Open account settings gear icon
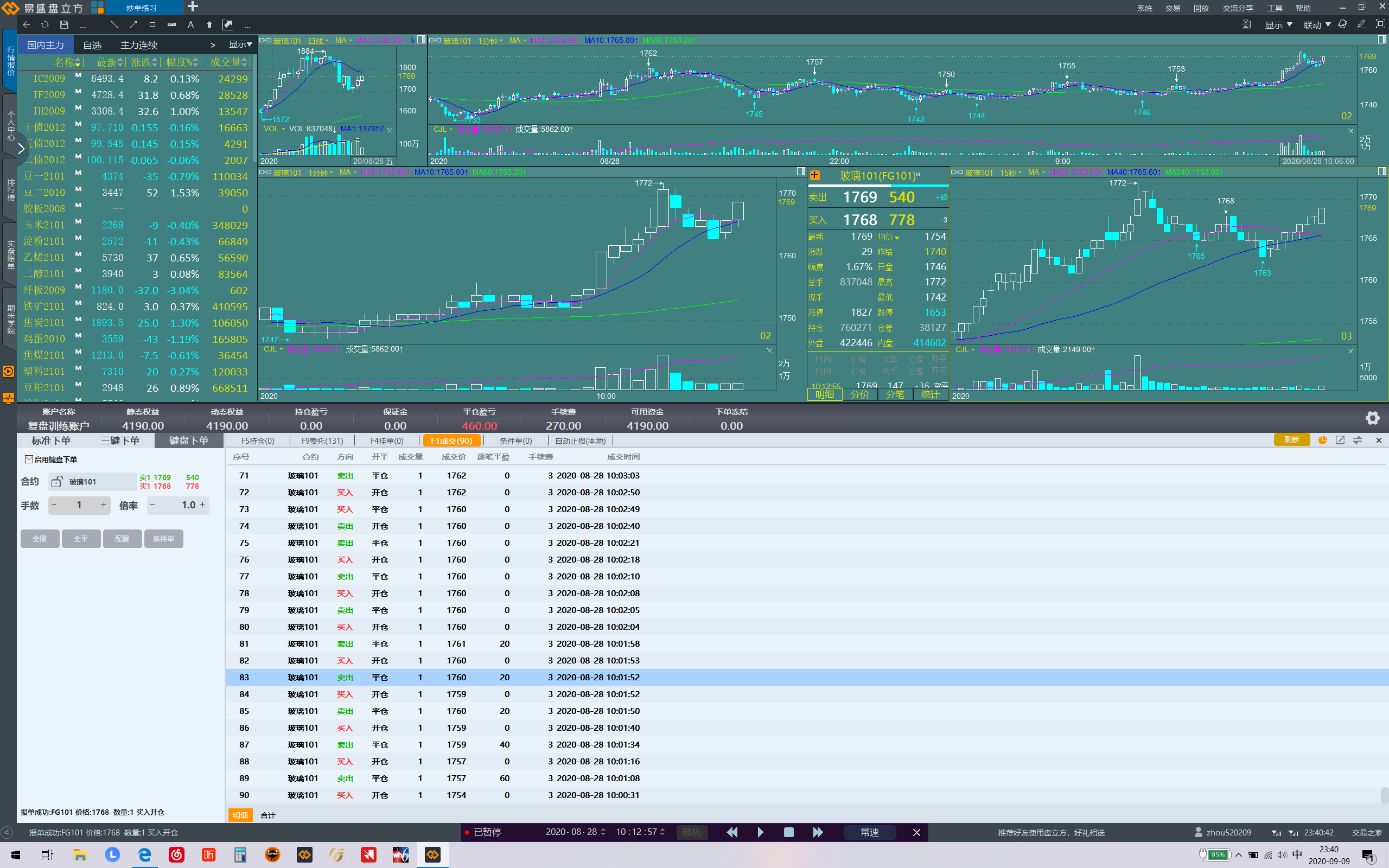 coord(1372,418)
